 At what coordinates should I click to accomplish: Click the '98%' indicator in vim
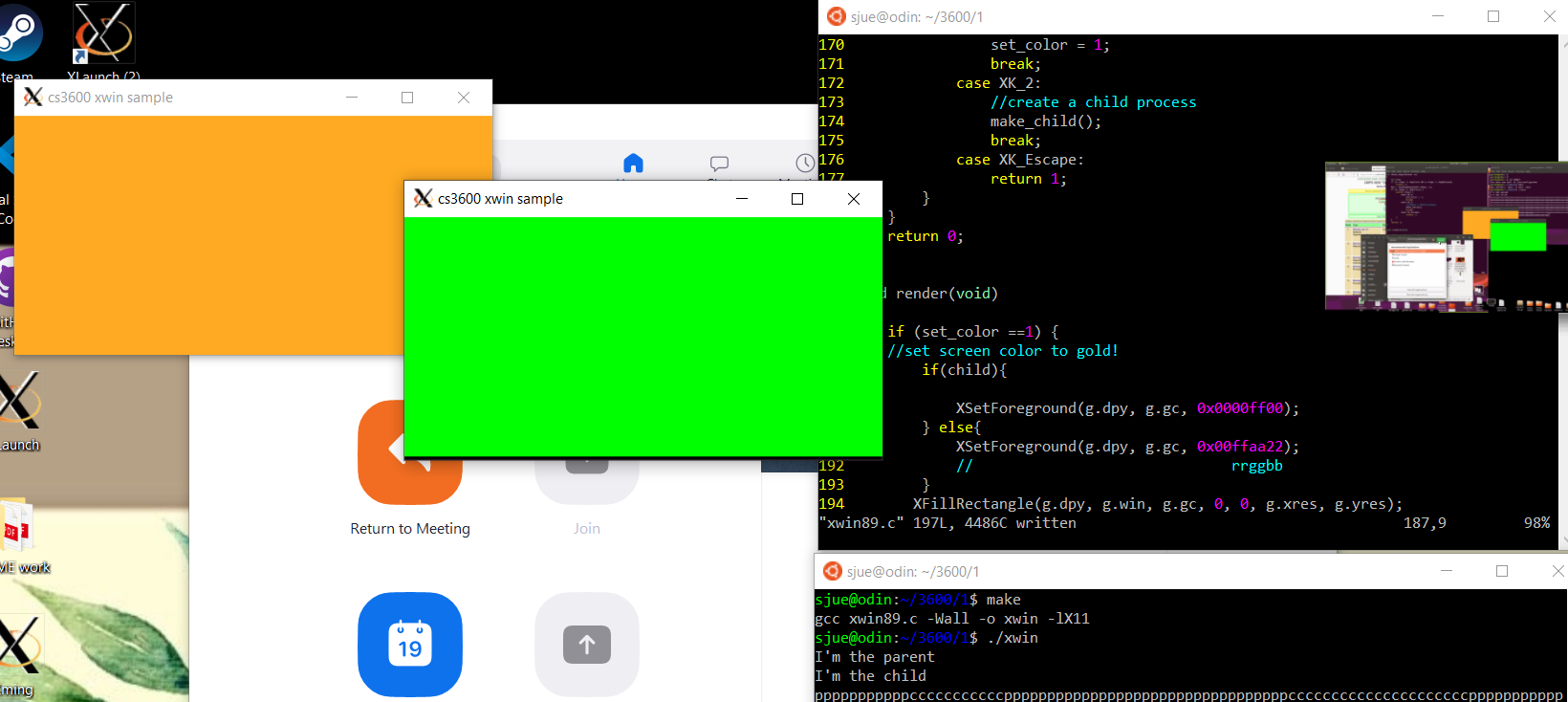[1537, 523]
